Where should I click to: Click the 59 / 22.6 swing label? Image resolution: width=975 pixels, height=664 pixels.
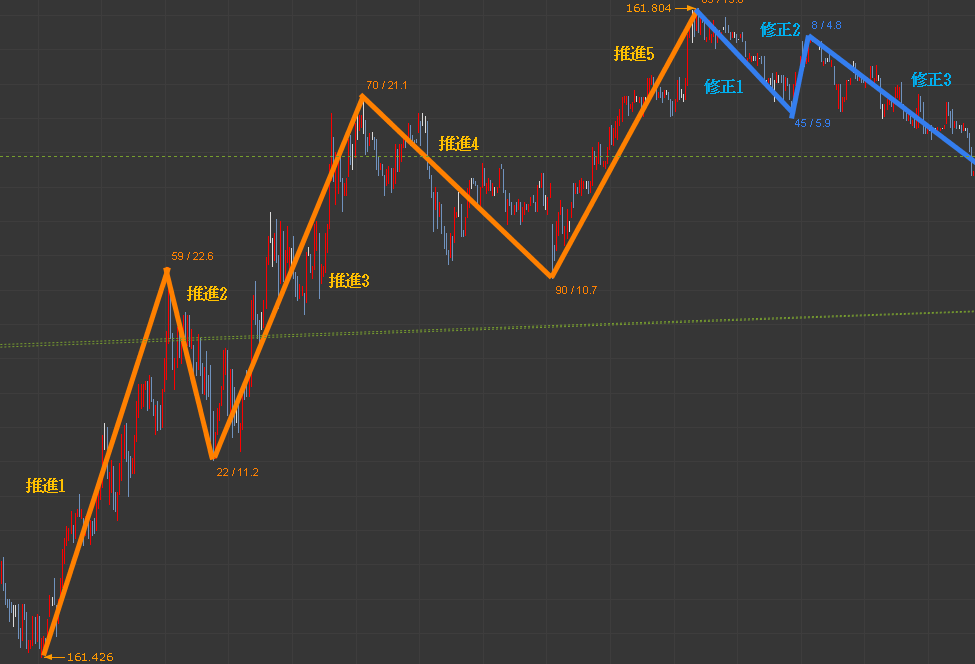[x=192, y=256]
